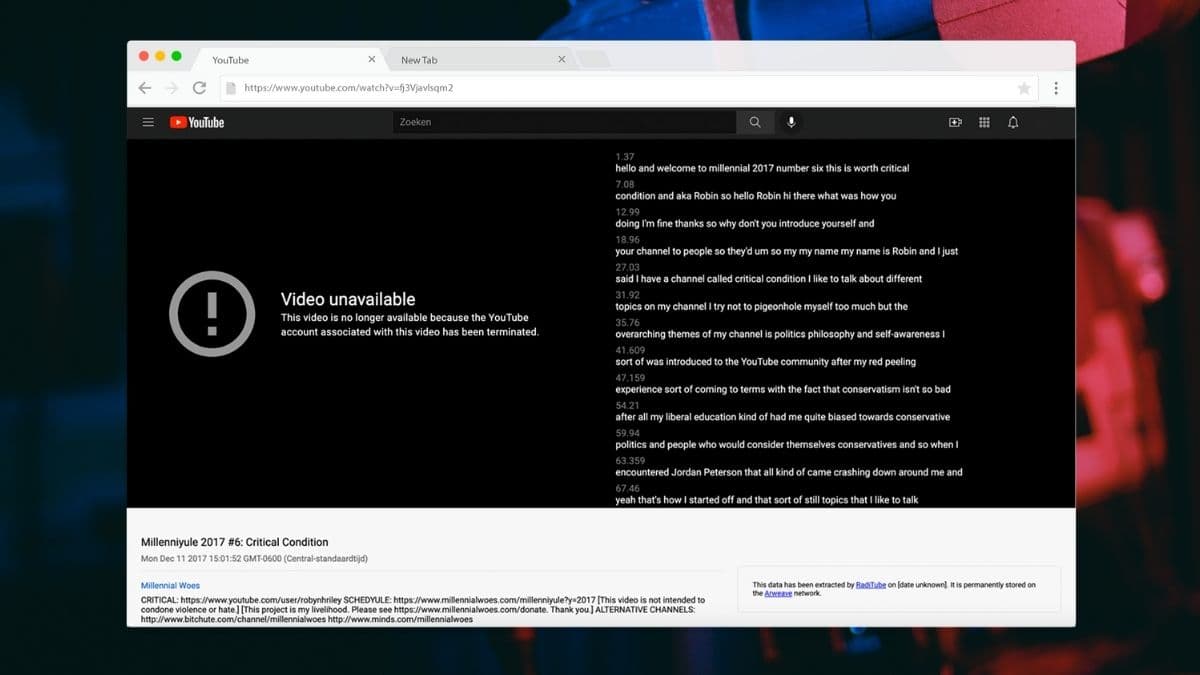Bookmark page with star icon
The image size is (1200, 675).
pyautogui.click(x=1024, y=88)
